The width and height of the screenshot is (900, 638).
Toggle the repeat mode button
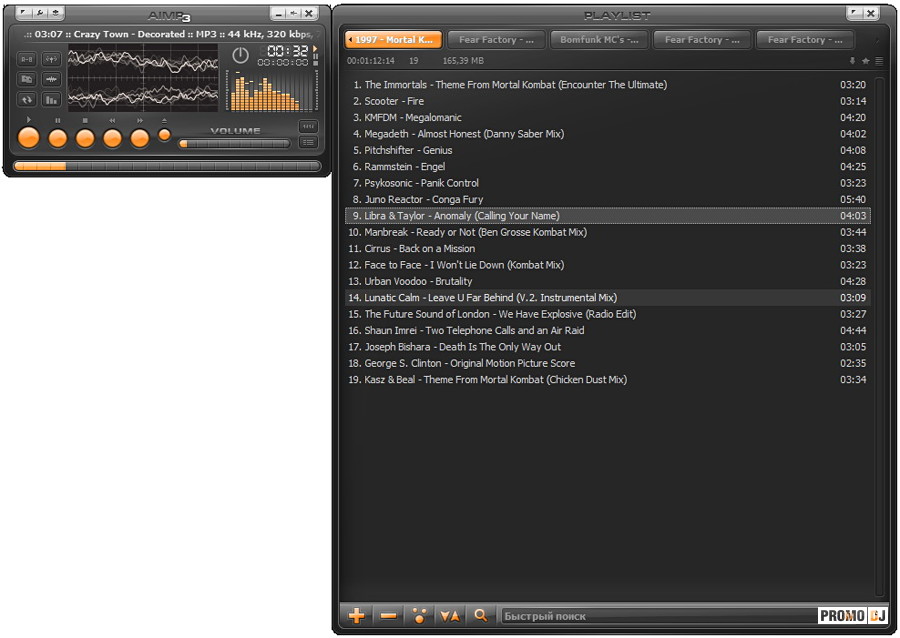[27, 99]
